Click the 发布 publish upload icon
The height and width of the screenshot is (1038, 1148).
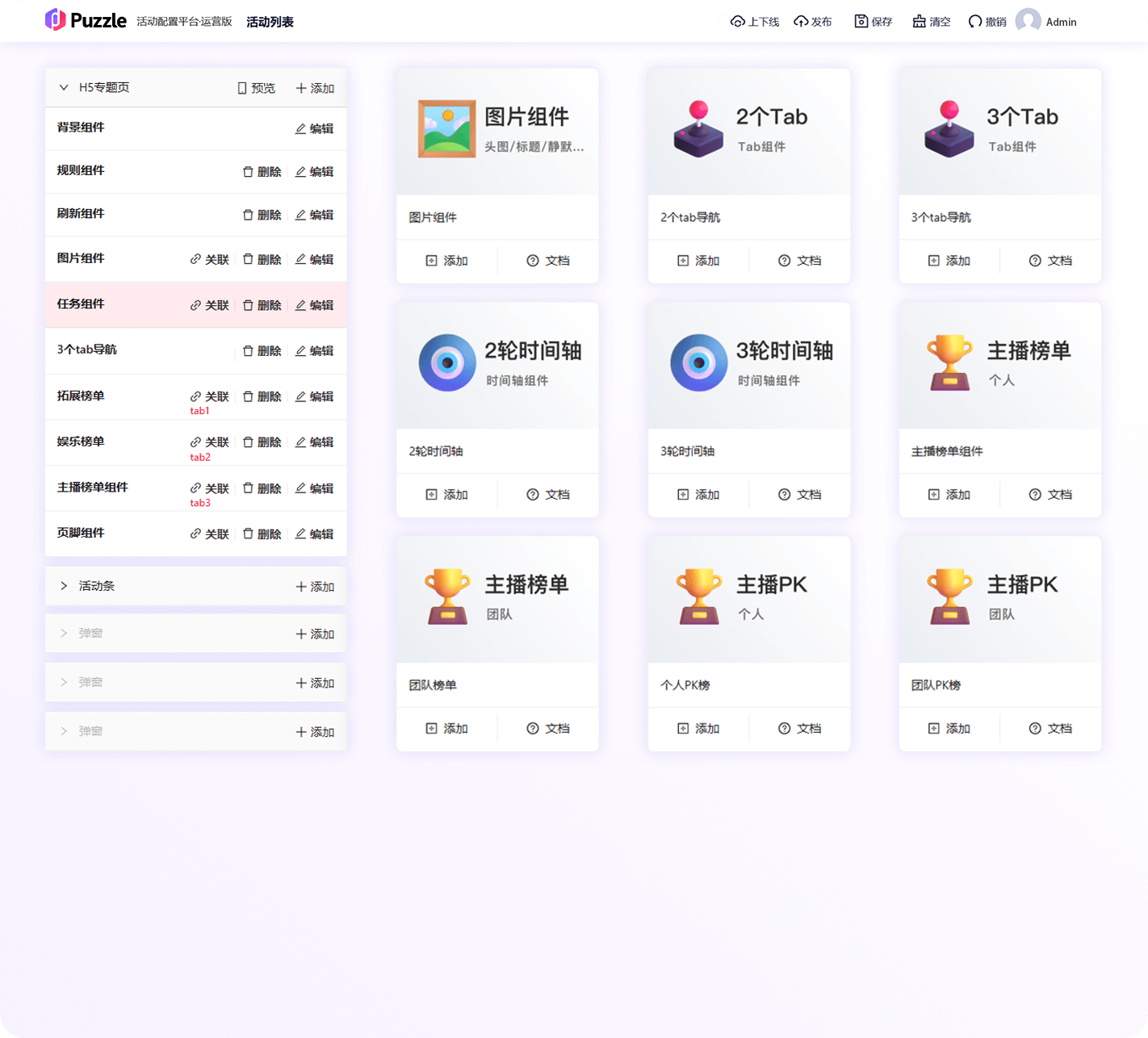tap(801, 22)
